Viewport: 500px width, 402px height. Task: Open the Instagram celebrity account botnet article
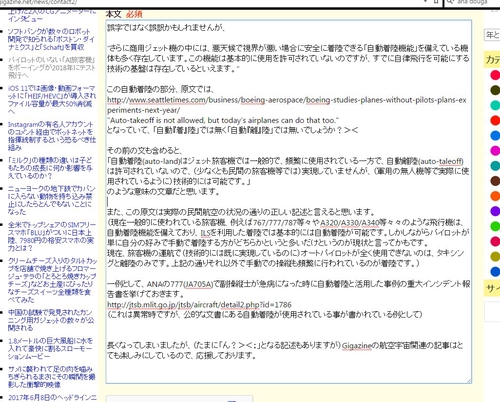(52, 136)
